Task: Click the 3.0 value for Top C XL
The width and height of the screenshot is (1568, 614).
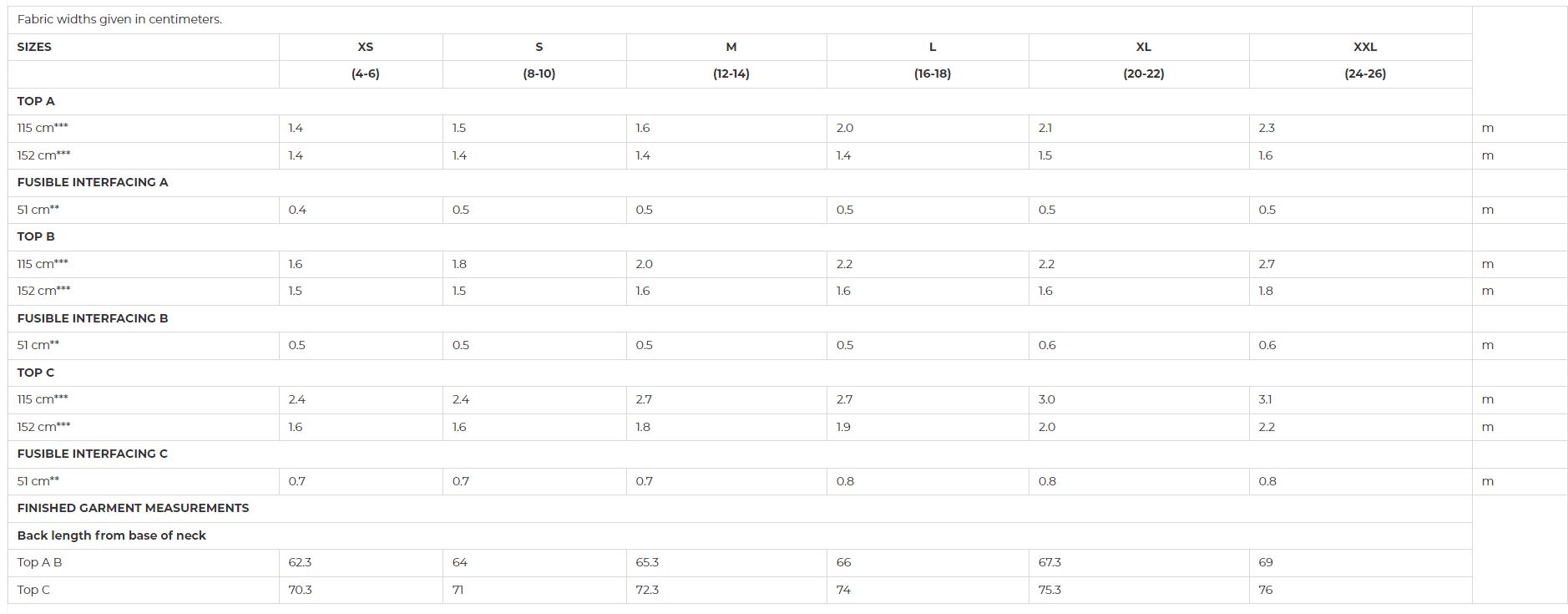Action: click(1047, 399)
